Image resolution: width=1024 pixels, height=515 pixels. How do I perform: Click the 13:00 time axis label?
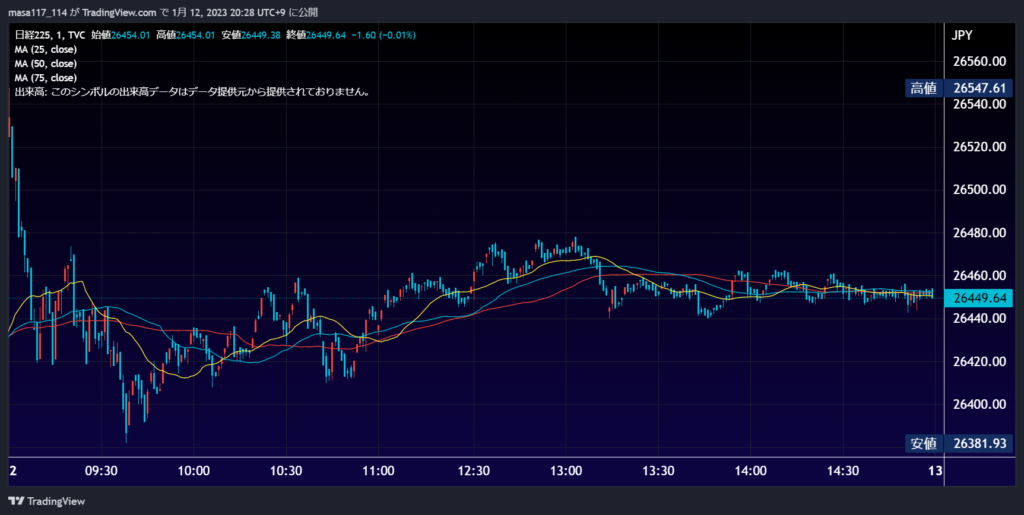tap(566, 471)
